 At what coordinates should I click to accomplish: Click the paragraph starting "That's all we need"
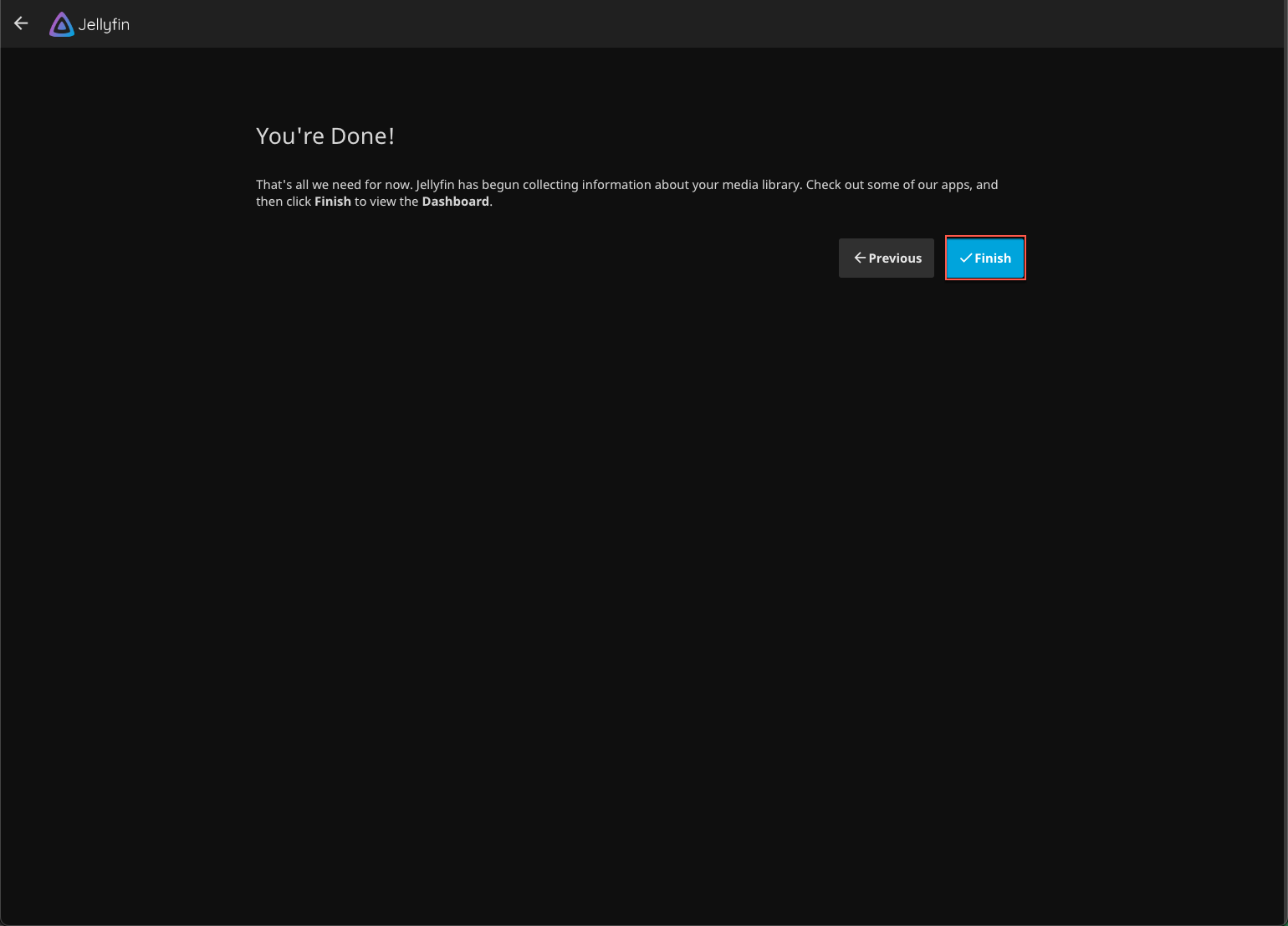pyautogui.click(x=627, y=193)
